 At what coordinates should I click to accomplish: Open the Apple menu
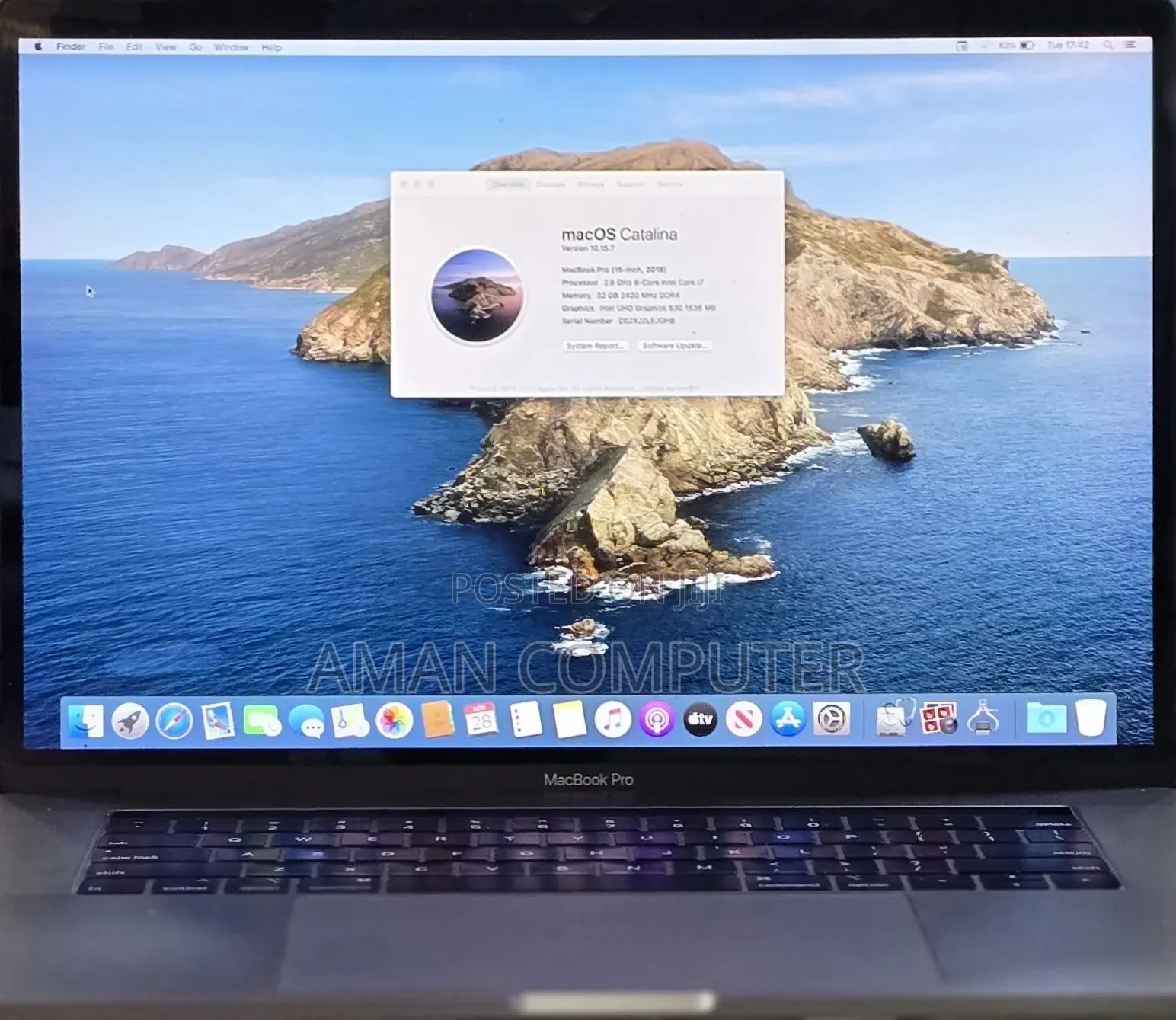[x=37, y=47]
